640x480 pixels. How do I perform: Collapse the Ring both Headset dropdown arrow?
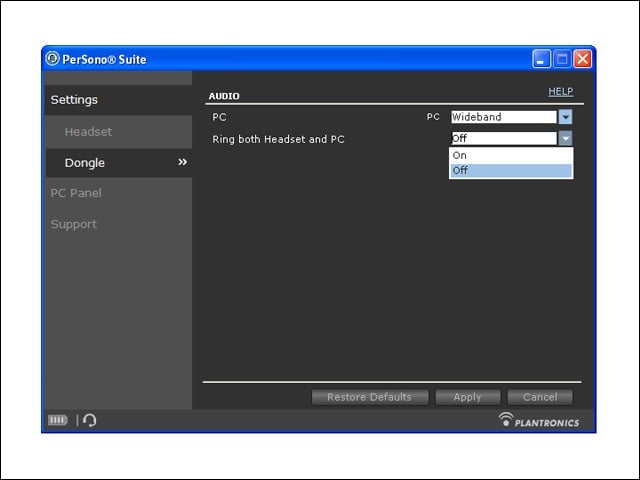[565, 138]
